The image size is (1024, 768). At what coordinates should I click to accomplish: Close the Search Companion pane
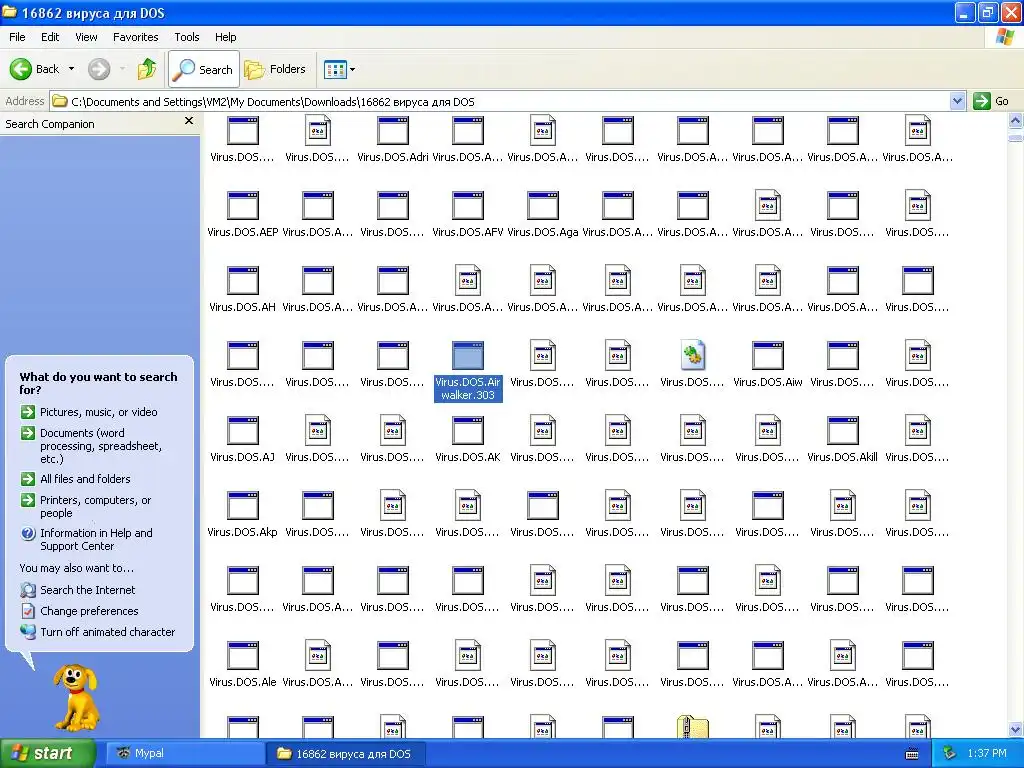click(x=189, y=121)
